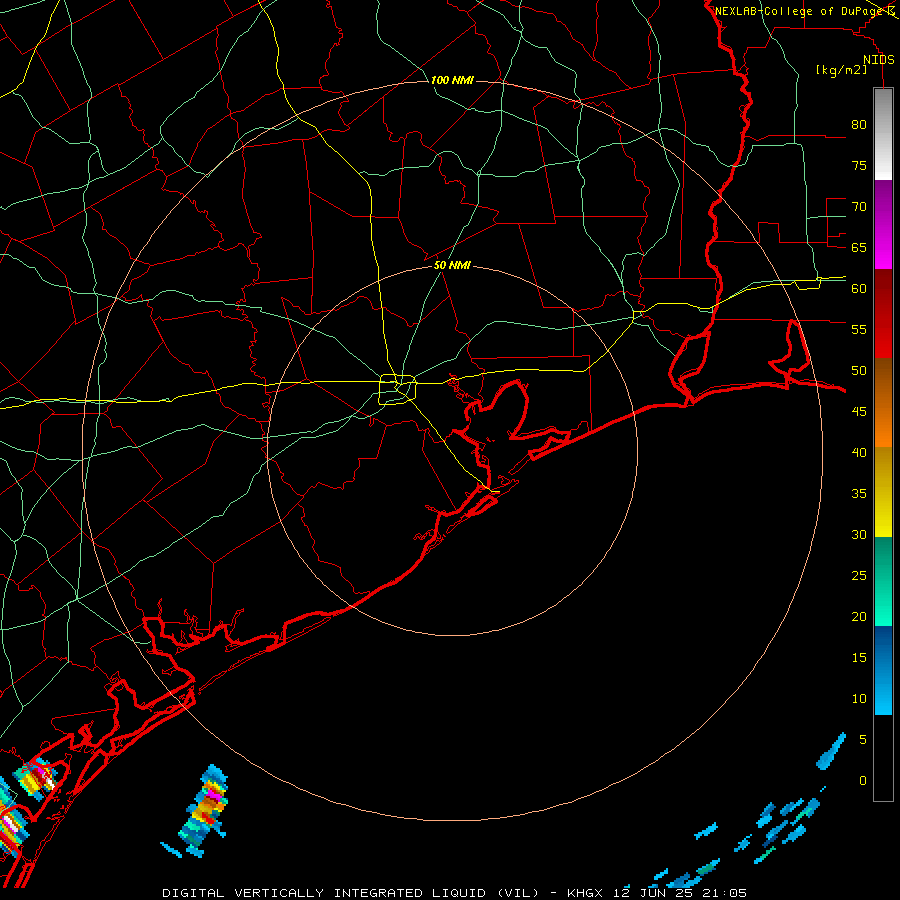Select the magenta-purple segment of the color bar

click(x=883, y=224)
